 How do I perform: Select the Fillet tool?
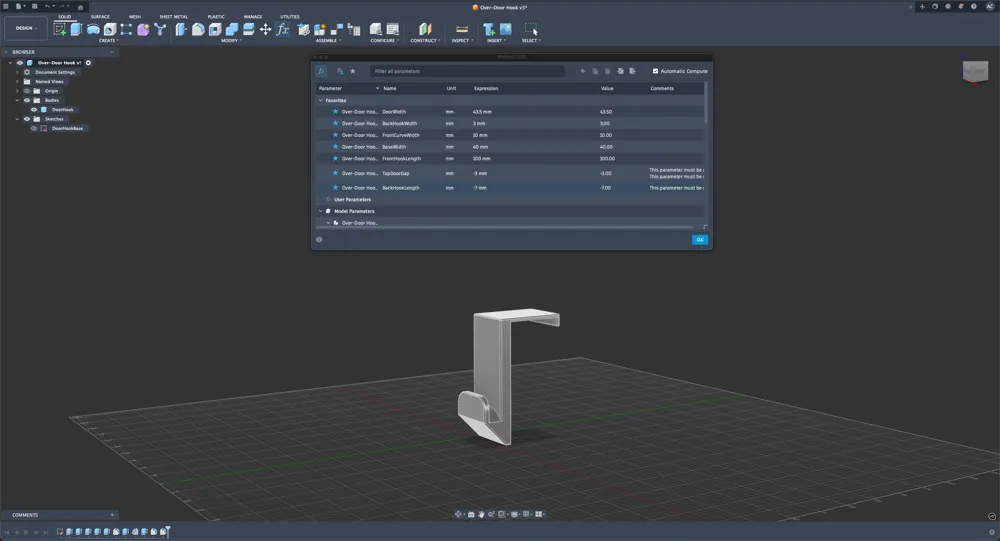pyautogui.click(x=198, y=29)
